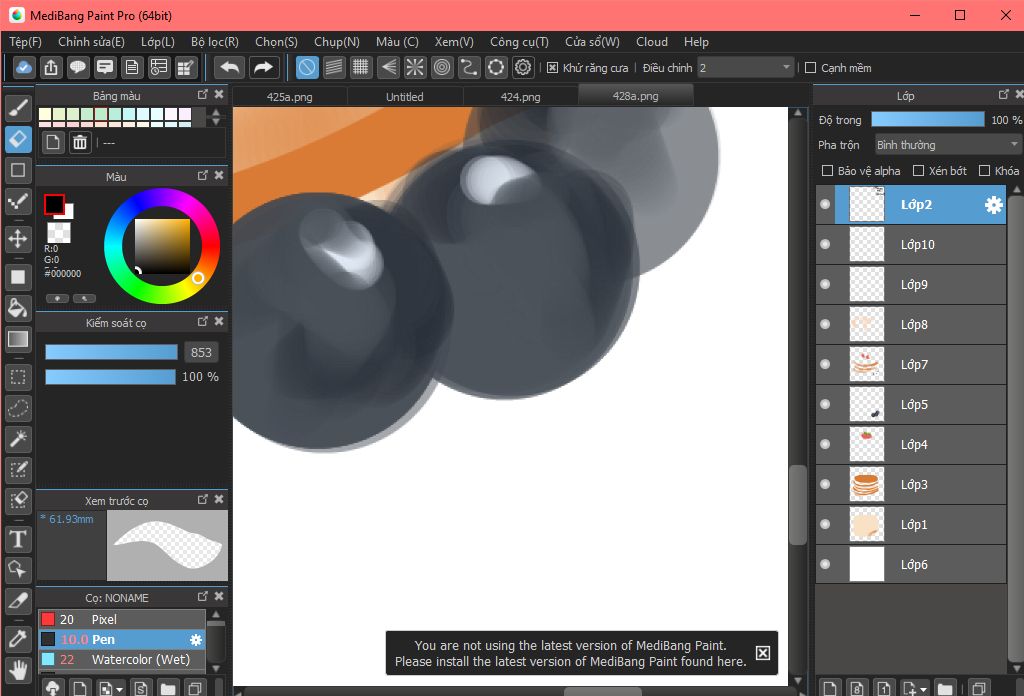The width and height of the screenshot is (1024, 696).
Task: Hide the Lớp10 layer
Action: point(825,244)
